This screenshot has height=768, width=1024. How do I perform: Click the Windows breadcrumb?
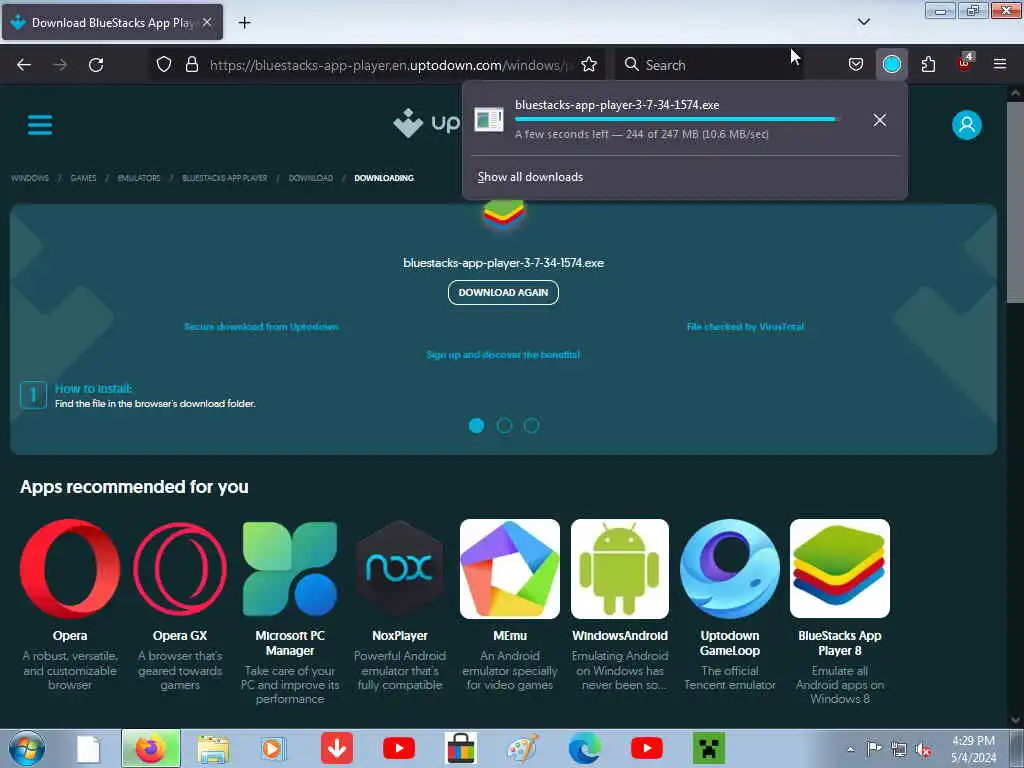tap(30, 178)
